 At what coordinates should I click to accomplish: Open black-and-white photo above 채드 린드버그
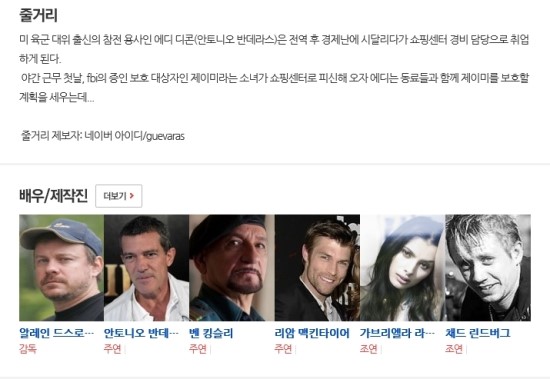pos(488,268)
